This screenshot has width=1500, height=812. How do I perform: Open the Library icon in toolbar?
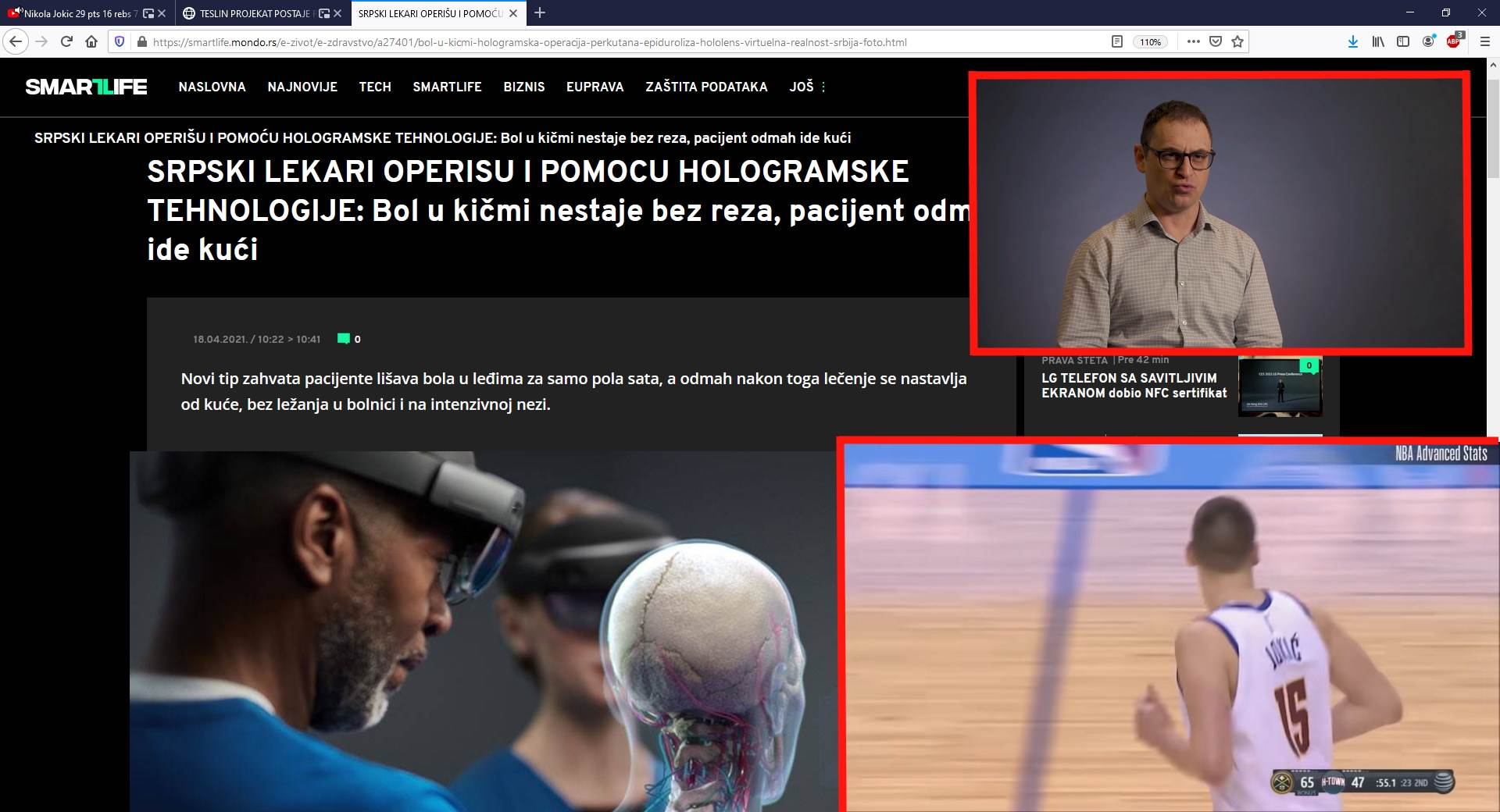[x=1377, y=41]
